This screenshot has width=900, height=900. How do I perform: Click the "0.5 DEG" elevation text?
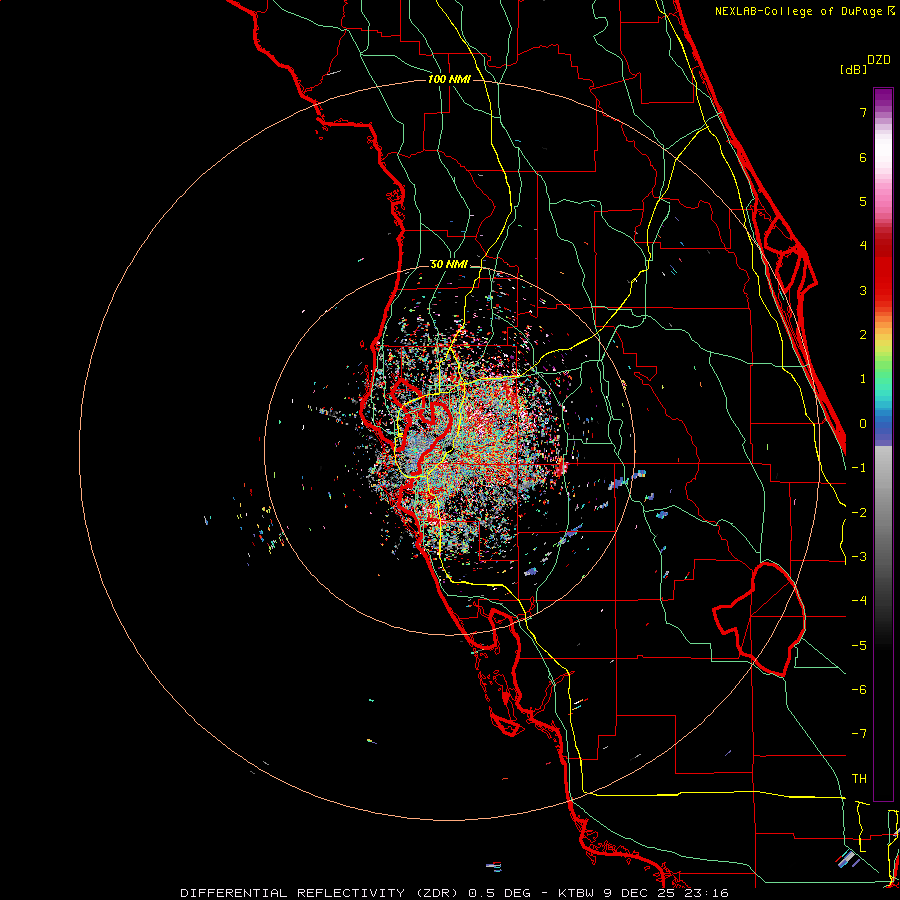tap(500, 893)
